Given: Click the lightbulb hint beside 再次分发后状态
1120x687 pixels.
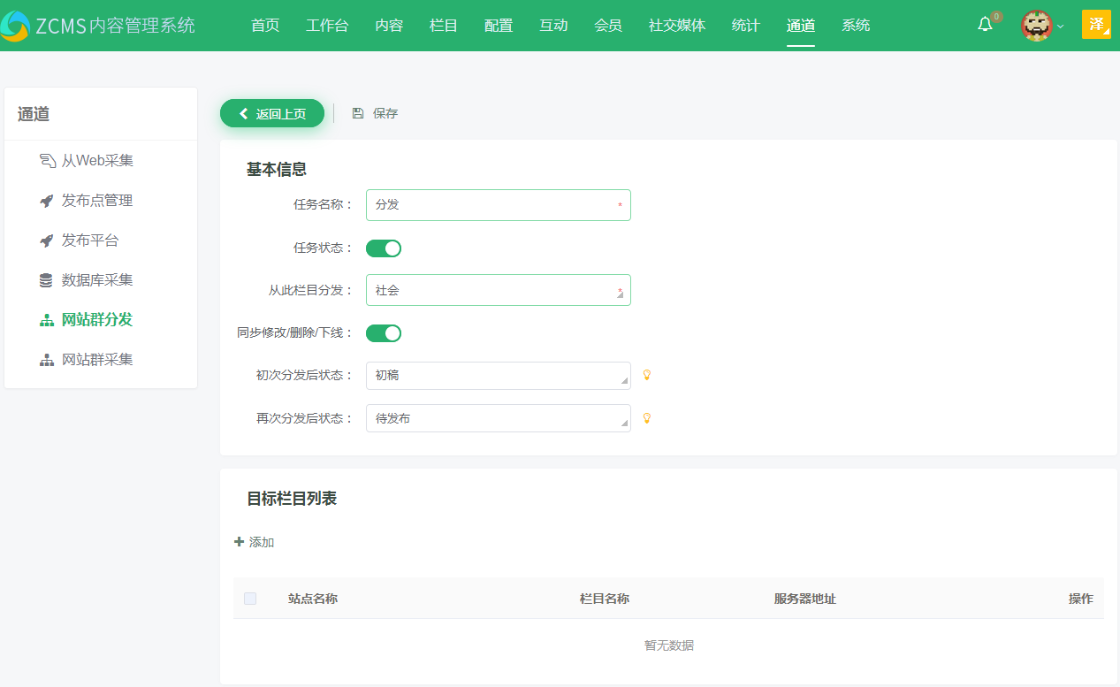Looking at the screenshot, I should [x=648, y=418].
